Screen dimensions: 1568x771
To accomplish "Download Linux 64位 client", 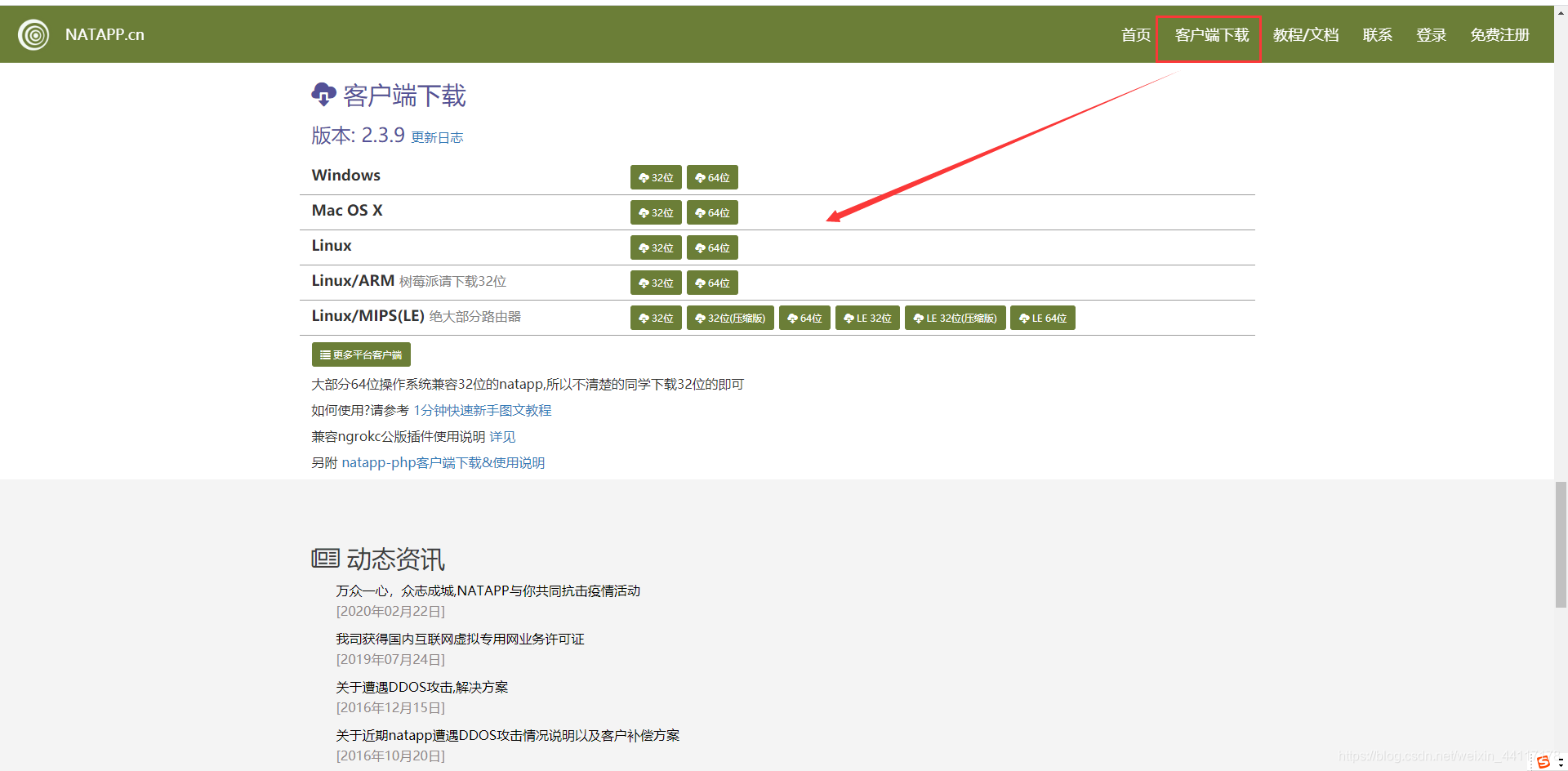I will (x=712, y=247).
